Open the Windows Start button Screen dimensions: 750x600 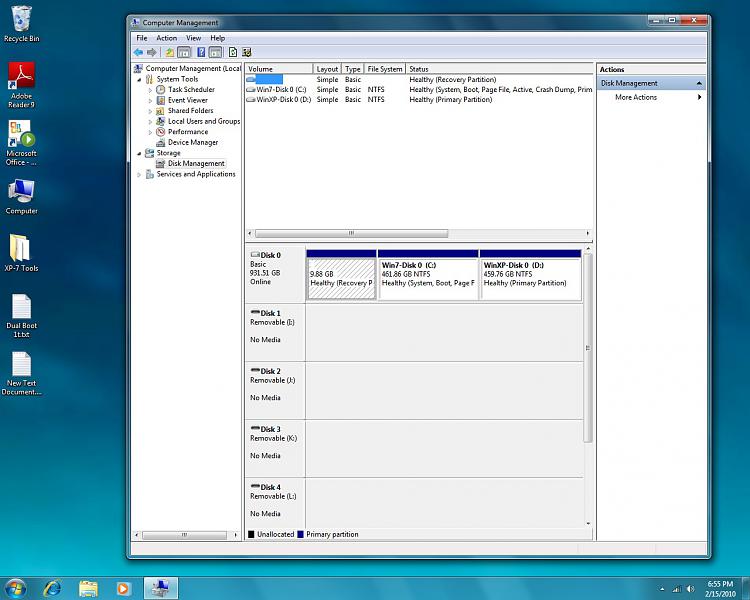14,588
